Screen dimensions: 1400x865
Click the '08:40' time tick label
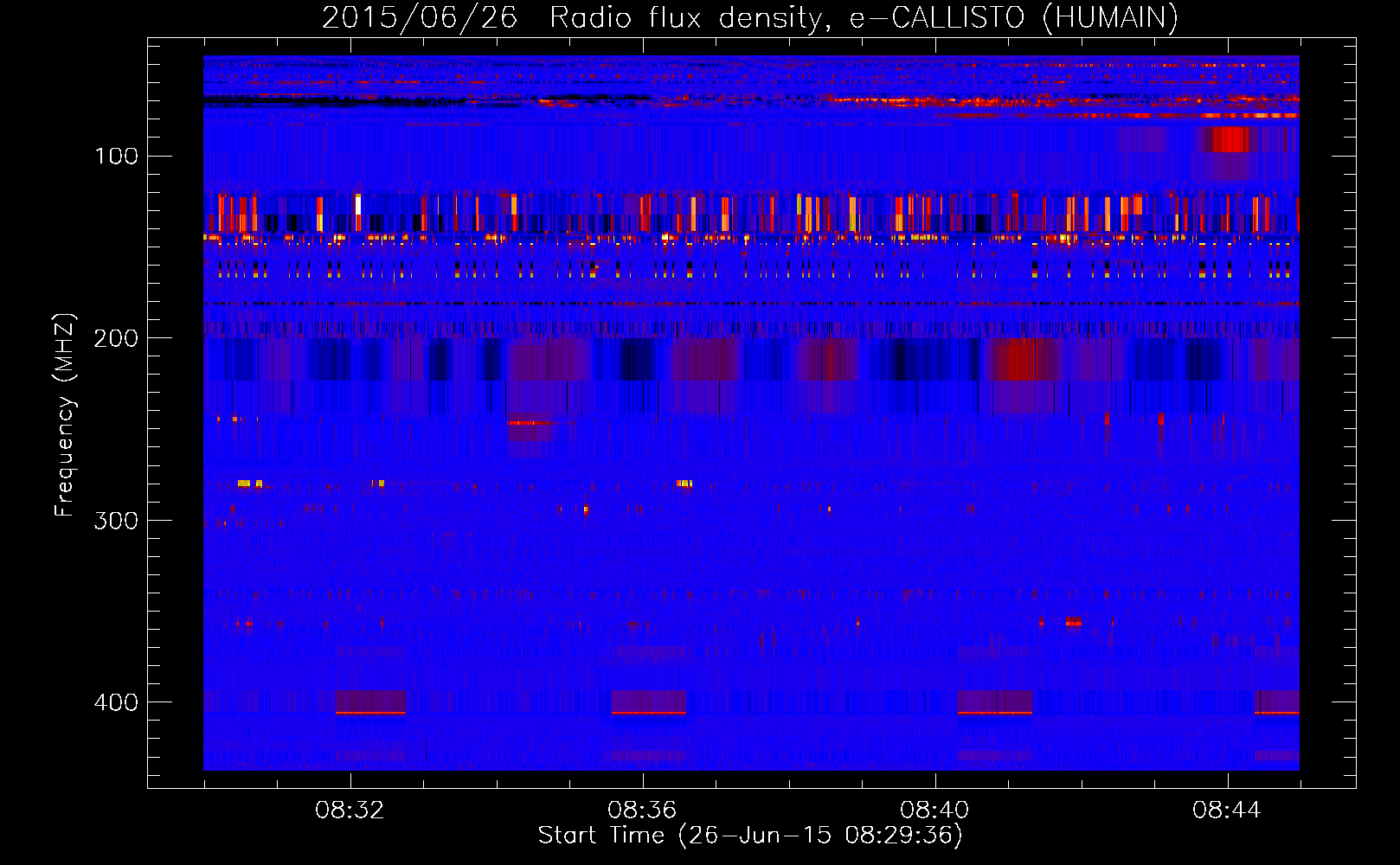point(934,811)
